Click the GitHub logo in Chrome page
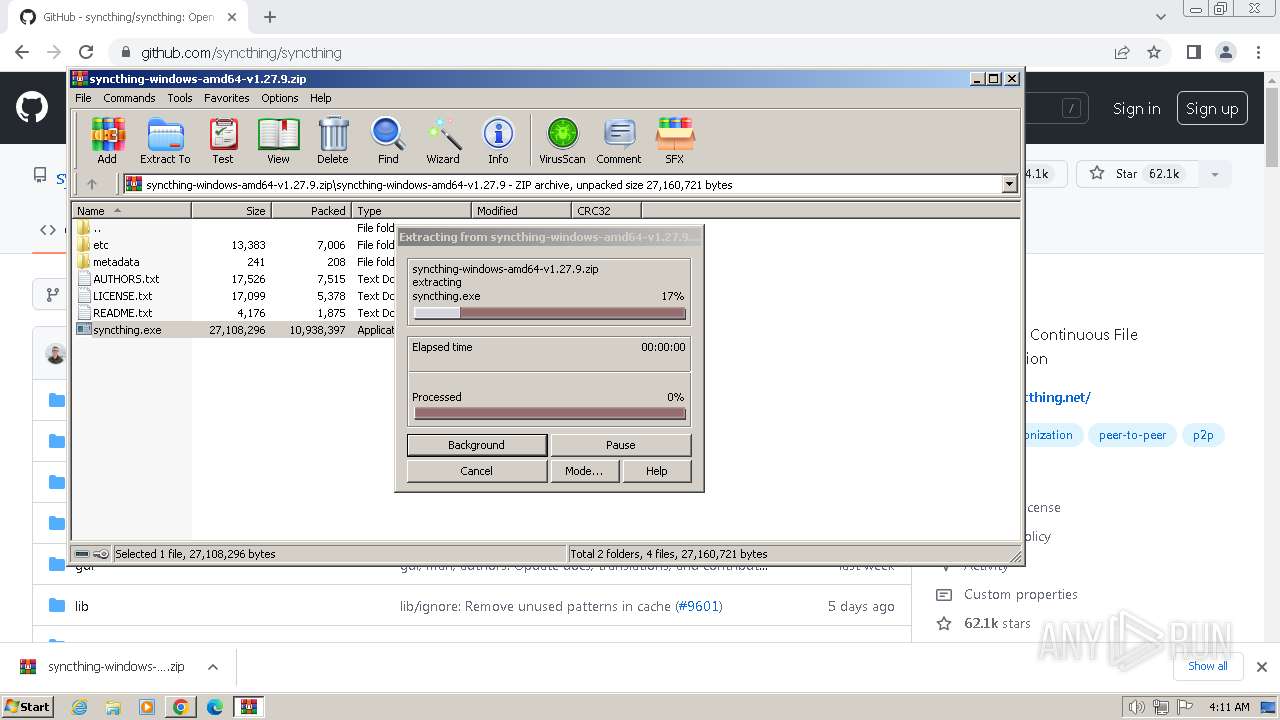Viewport: 1280px width, 720px height. click(x=32, y=108)
